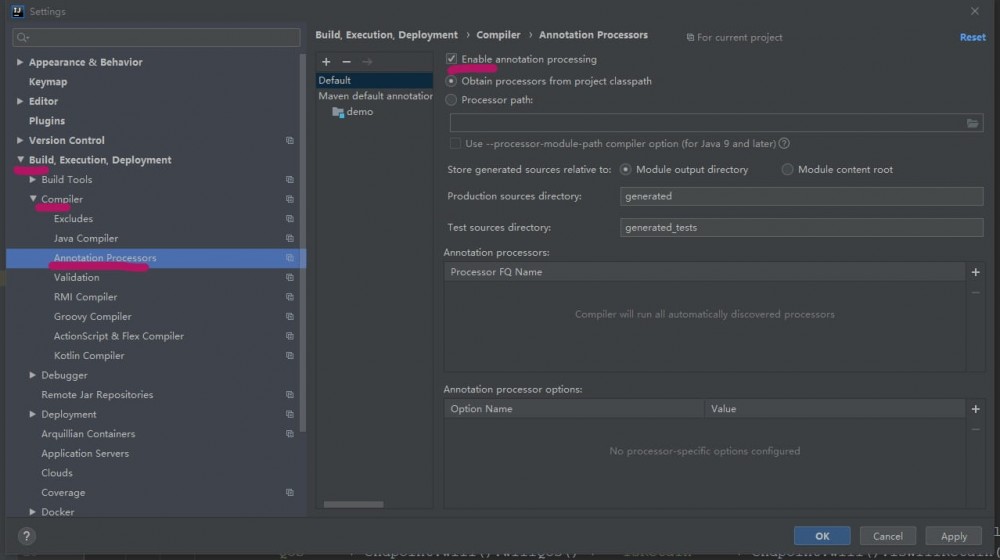Expand the Deployment node arrow
Screen dimensions: 1000x560
(33, 415)
